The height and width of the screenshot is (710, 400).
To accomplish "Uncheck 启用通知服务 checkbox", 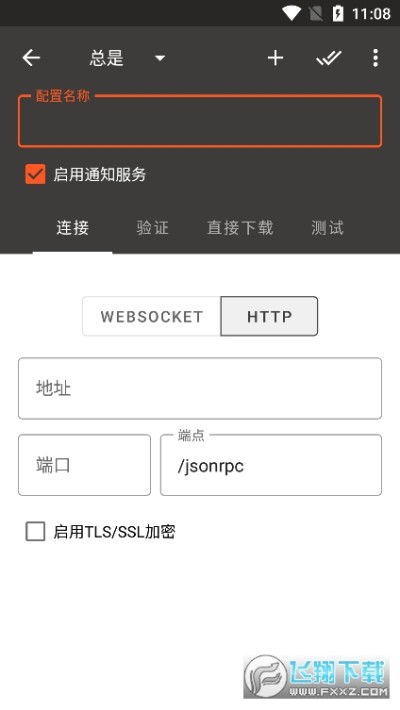I will click(x=35, y=174).
